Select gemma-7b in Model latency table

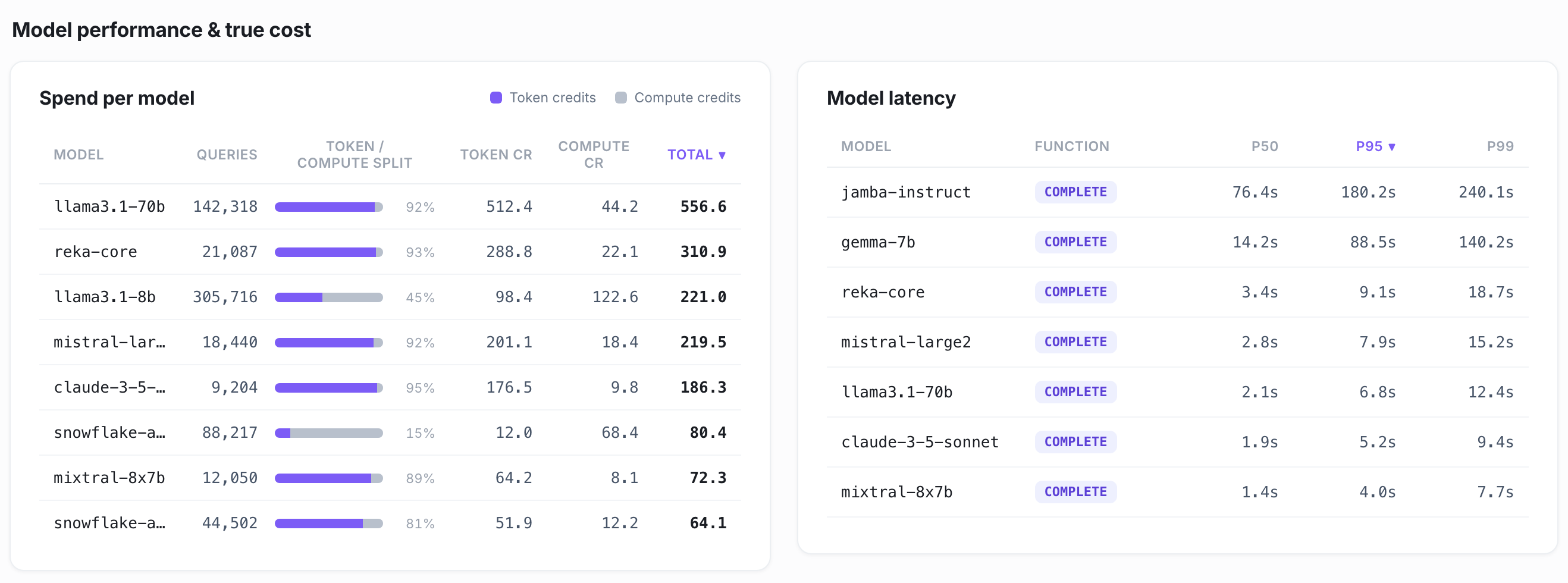[878, 242]
